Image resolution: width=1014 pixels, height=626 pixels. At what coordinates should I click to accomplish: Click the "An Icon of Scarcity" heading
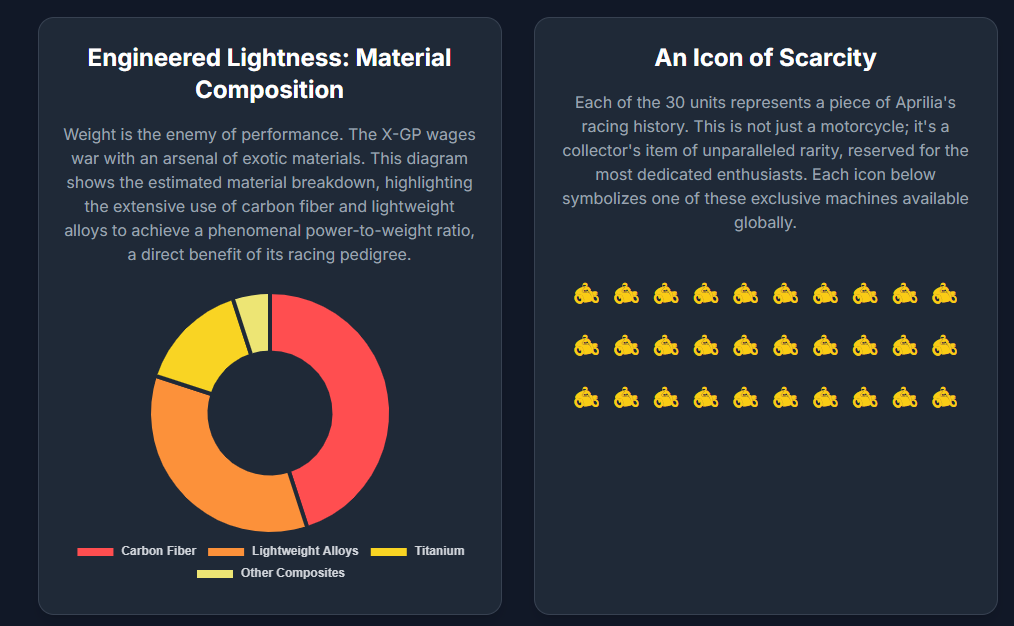(x=765, y=58)
